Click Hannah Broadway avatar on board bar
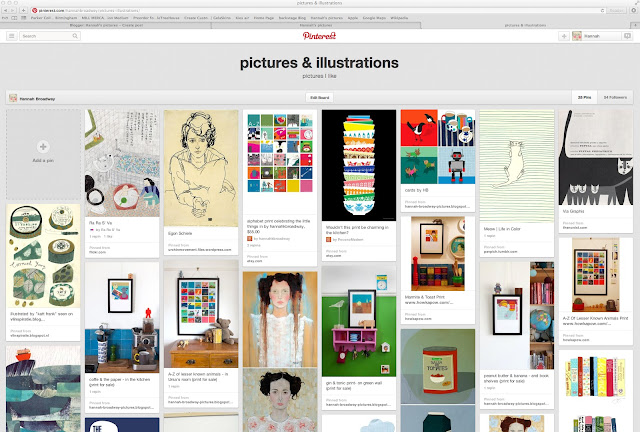 tap(13, 98)
